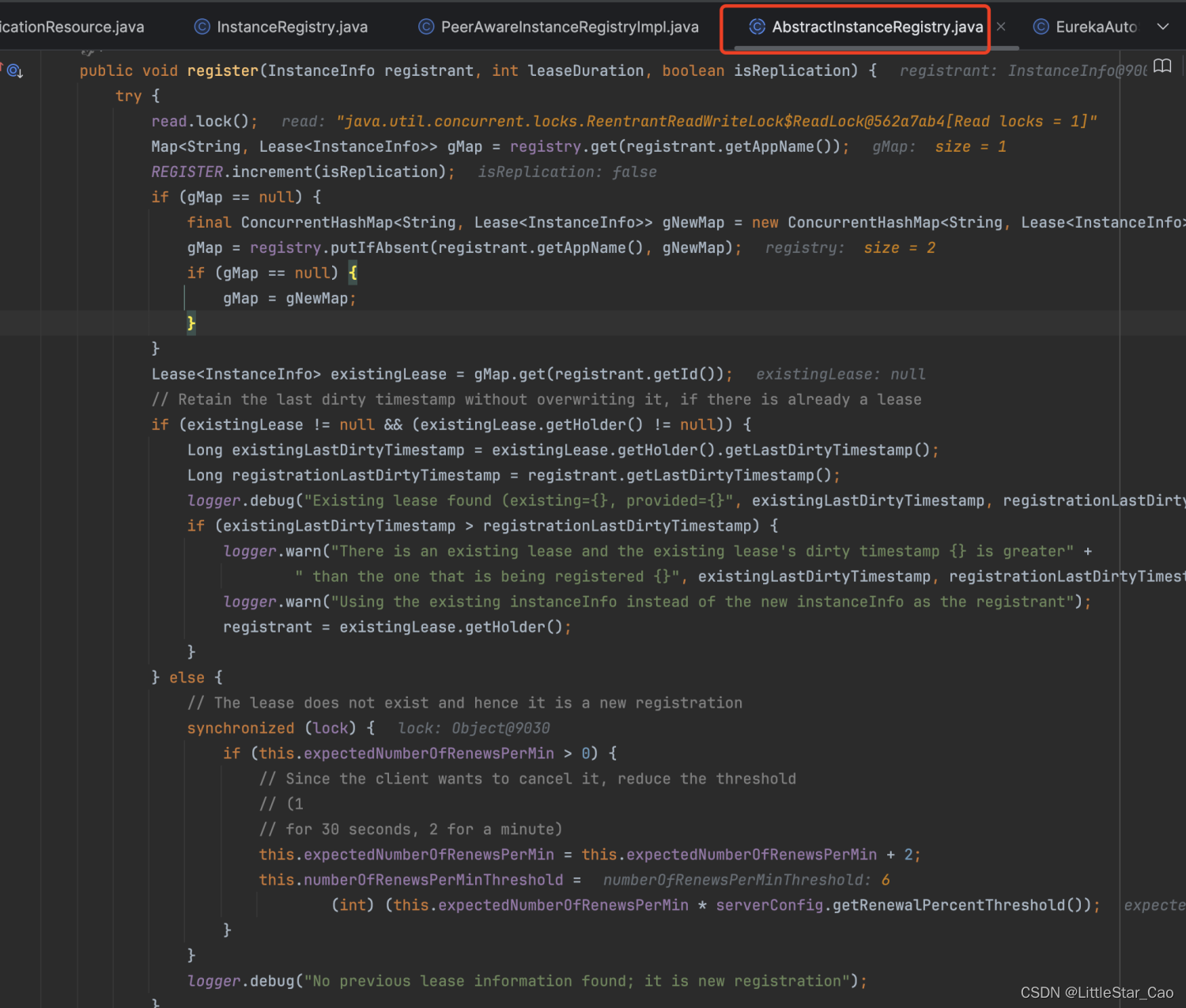The width and height of the screenshot is (1186, 1008).
Task: Click the inline hint 'lock: Object@9030'
Action: click(x=474, y=729)
